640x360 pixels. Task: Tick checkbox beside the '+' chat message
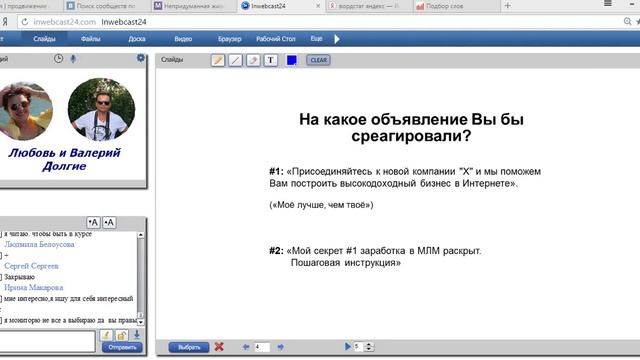click(0, 256)
